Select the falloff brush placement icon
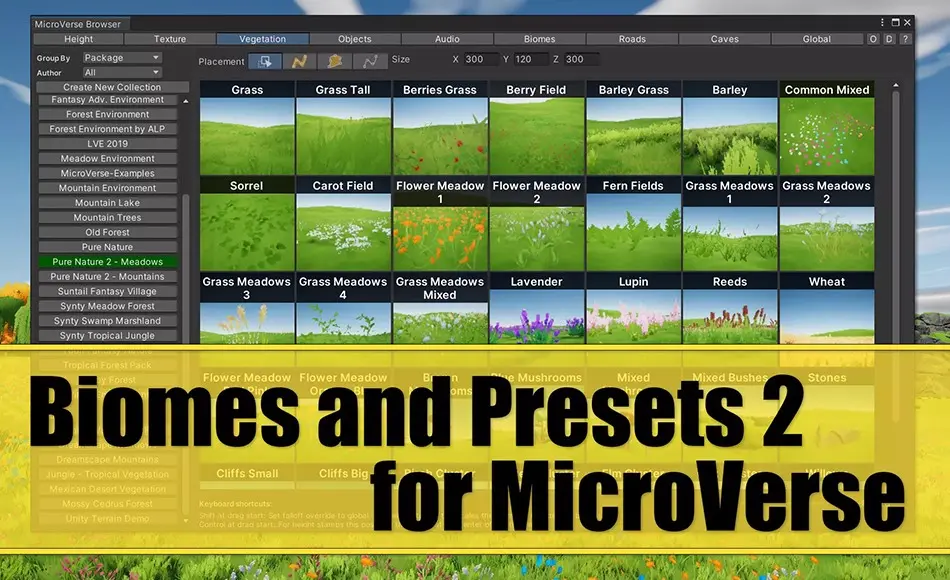This screenshot has height=580, width=950. [335, 59]
